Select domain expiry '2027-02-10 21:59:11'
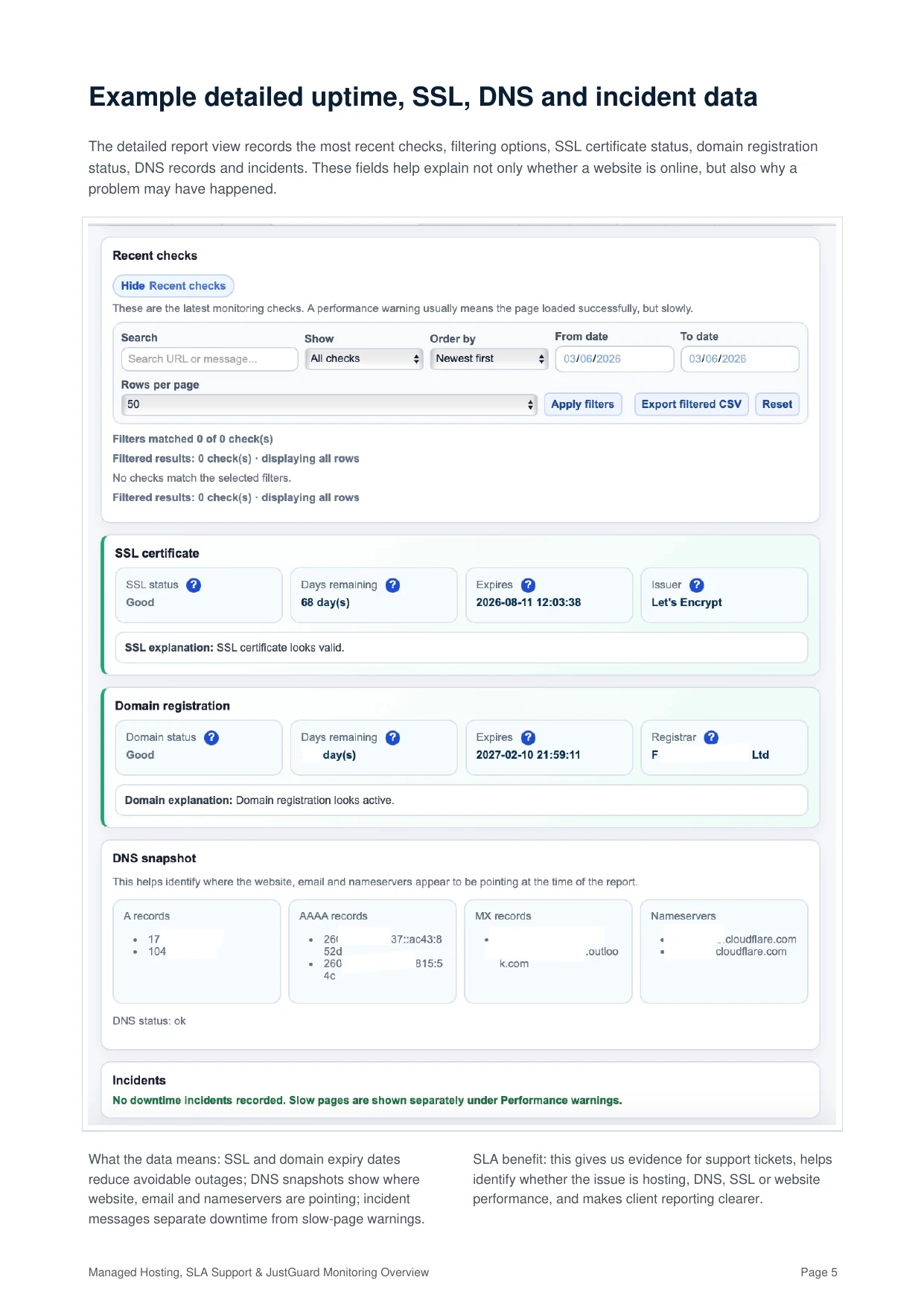 pos(529,755)
